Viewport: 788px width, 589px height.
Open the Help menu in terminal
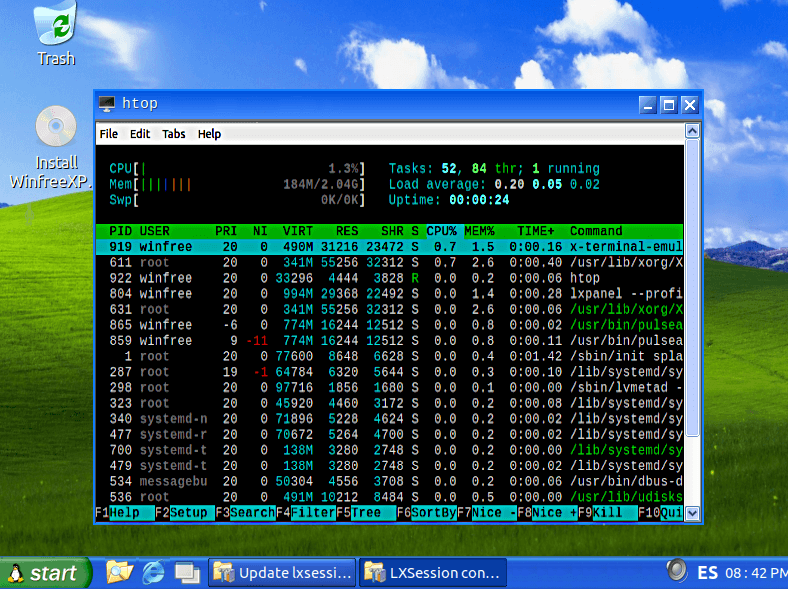[x=209, y=134]
